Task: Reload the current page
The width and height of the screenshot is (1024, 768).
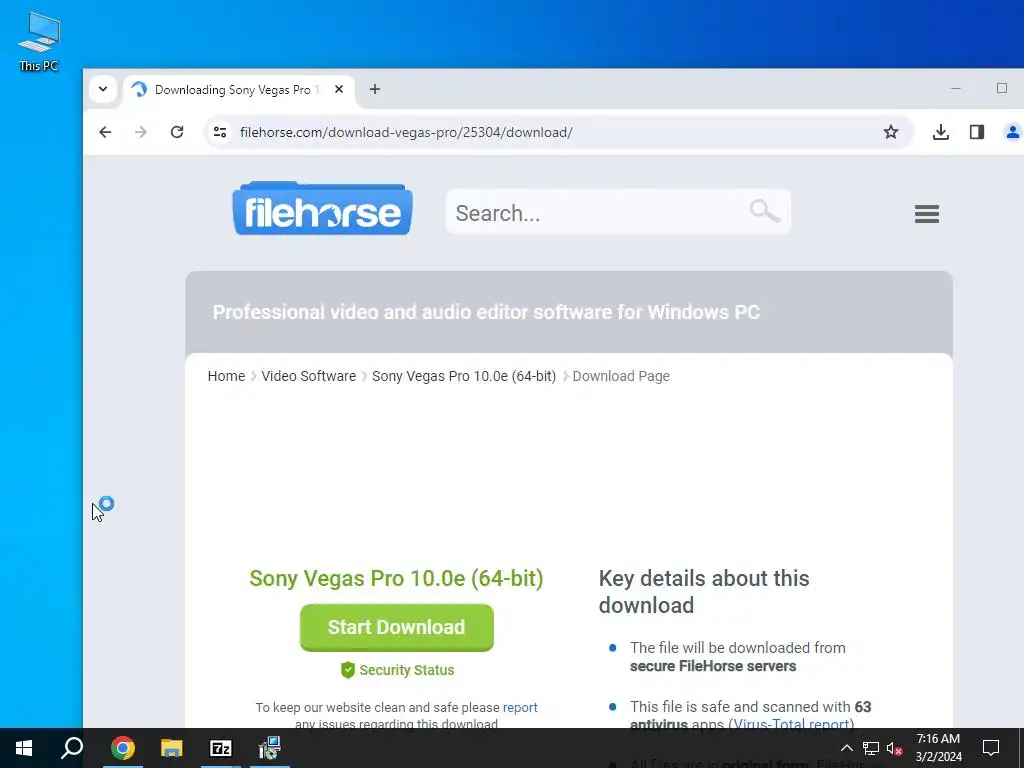Action: [x=177, y=132]
